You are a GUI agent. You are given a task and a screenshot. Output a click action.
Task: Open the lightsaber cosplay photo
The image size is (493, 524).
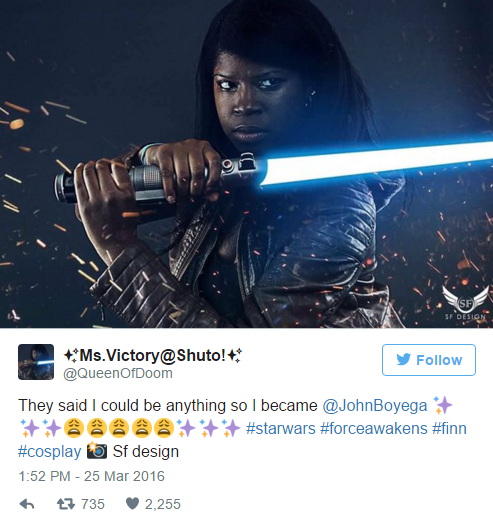coord(246,164)
